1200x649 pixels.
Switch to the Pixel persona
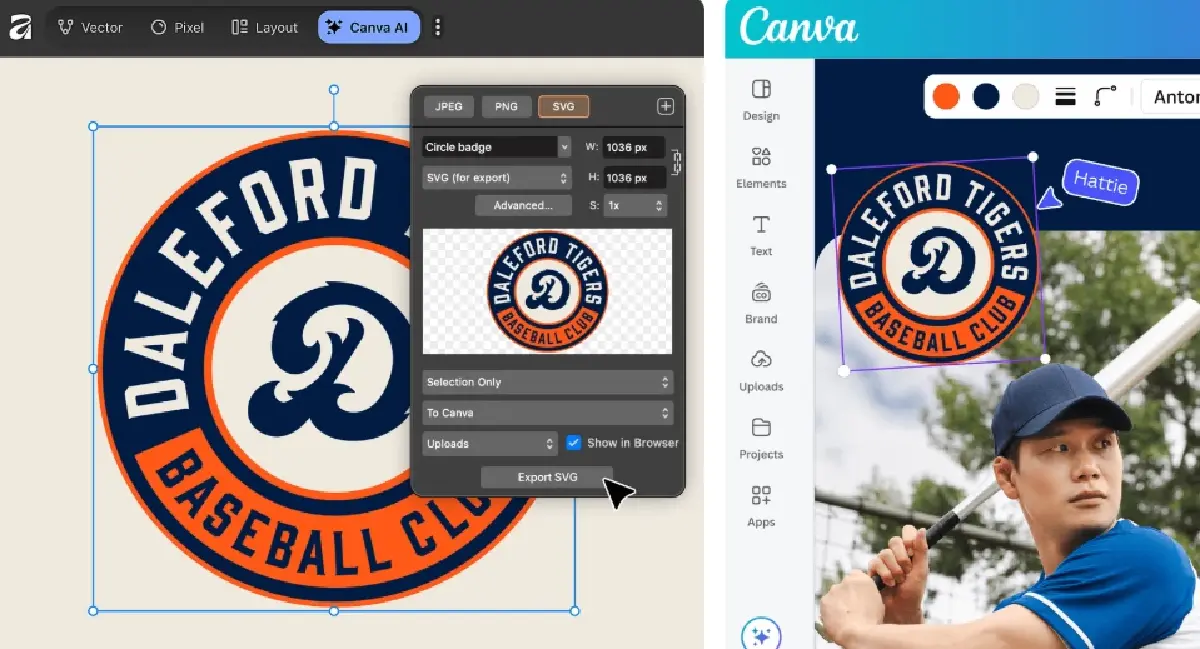(177, 27)
